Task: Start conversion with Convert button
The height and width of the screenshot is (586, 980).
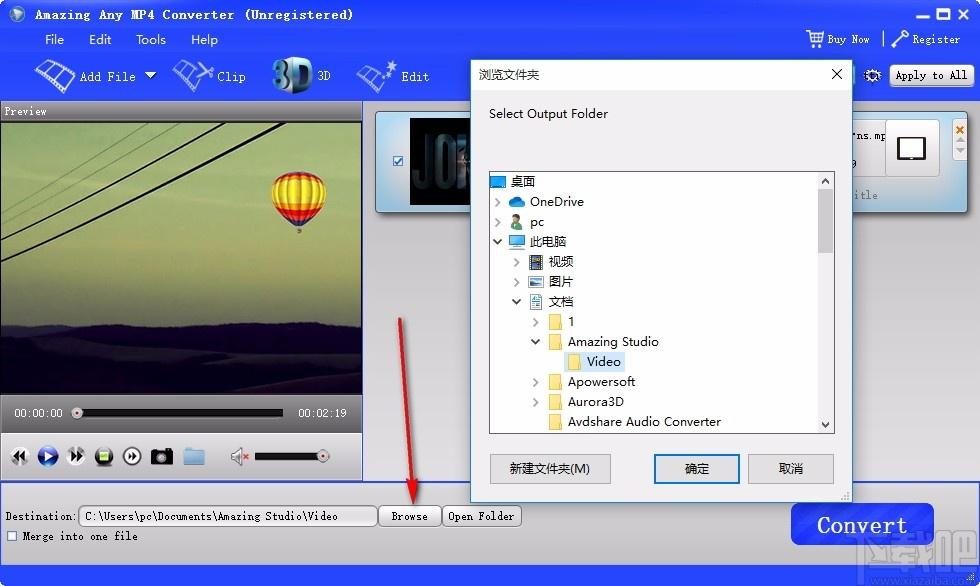Action: point(862,525)
